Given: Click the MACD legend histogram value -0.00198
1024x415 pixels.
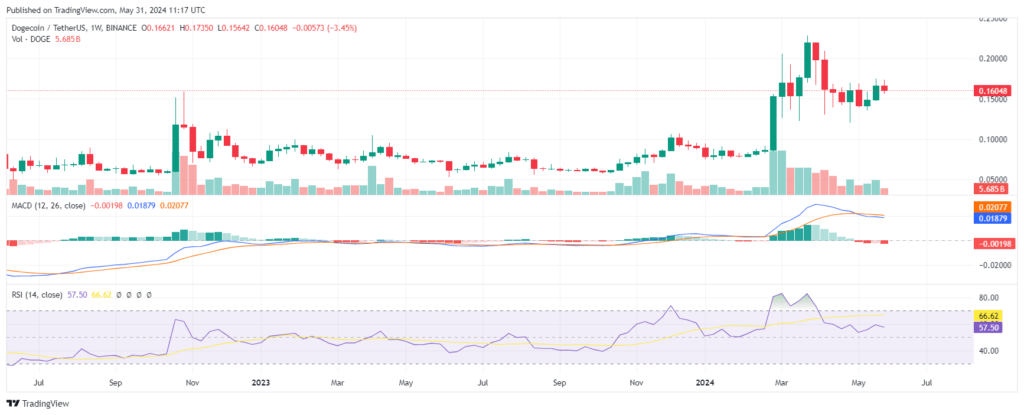Looking at the screenshot, I should coord(107,206).
